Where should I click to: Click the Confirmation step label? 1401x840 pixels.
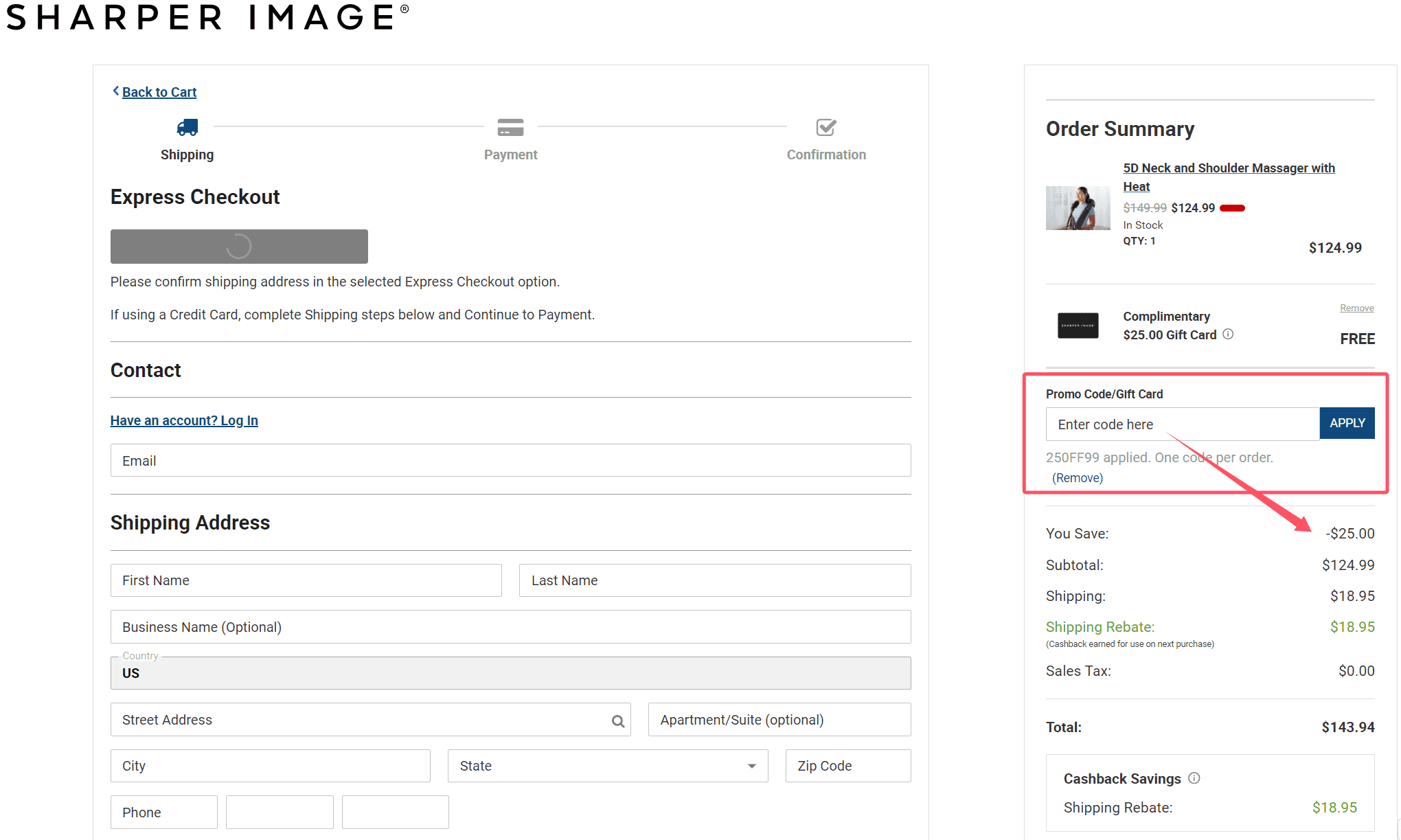pyautogui.click(x=826, y=155)
